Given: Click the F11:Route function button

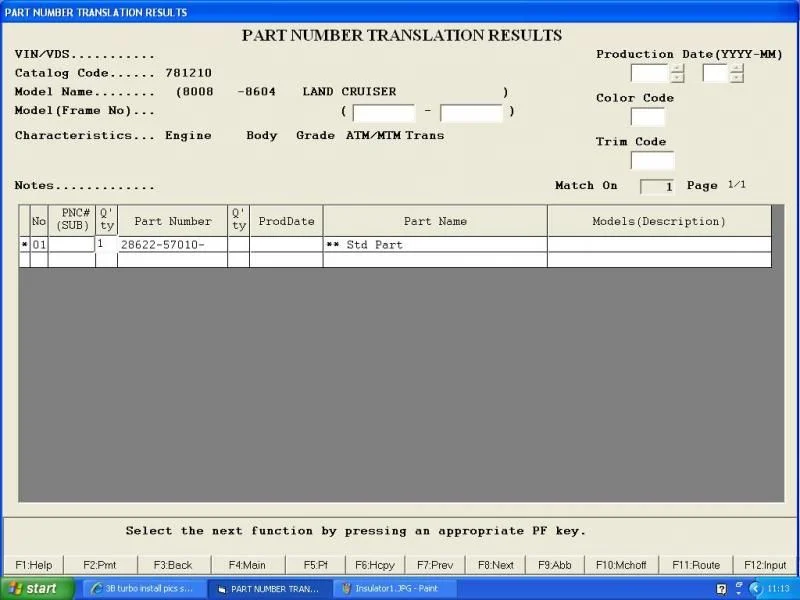Looking at the screenshot, I should 695,565.
